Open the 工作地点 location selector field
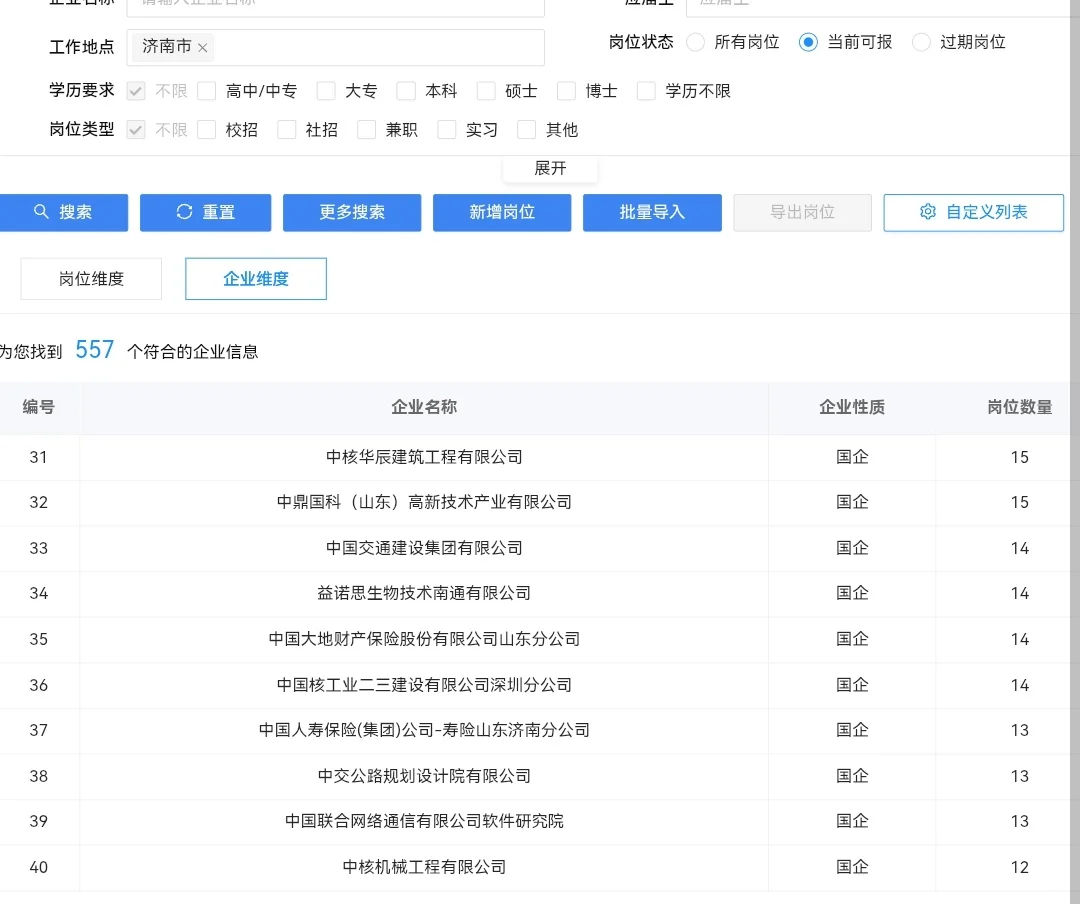 point(335,48)
